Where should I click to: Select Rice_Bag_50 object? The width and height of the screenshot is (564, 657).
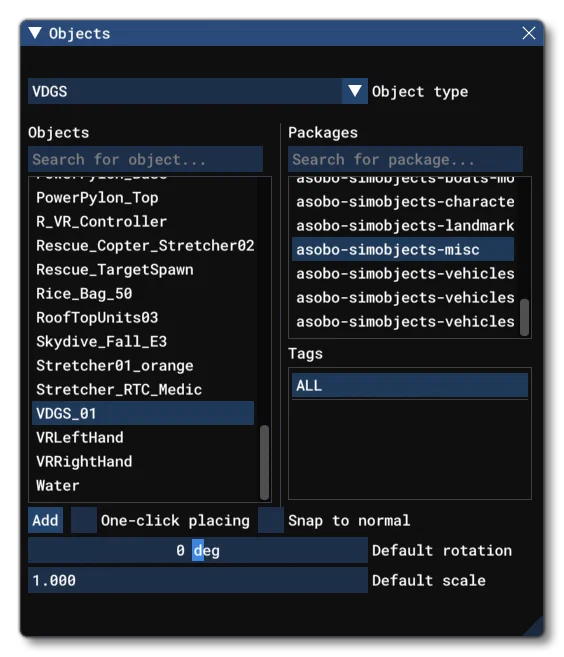click(x=143, y=293)
